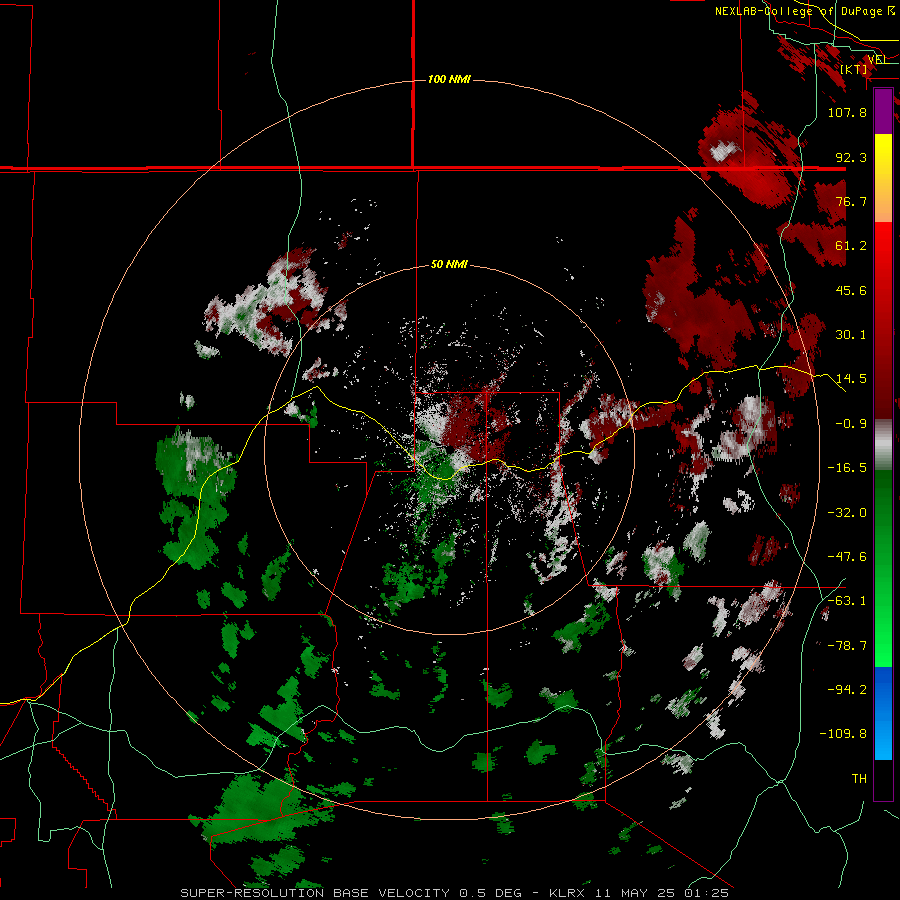Select the -94.2 legend value

coord(847,690)
